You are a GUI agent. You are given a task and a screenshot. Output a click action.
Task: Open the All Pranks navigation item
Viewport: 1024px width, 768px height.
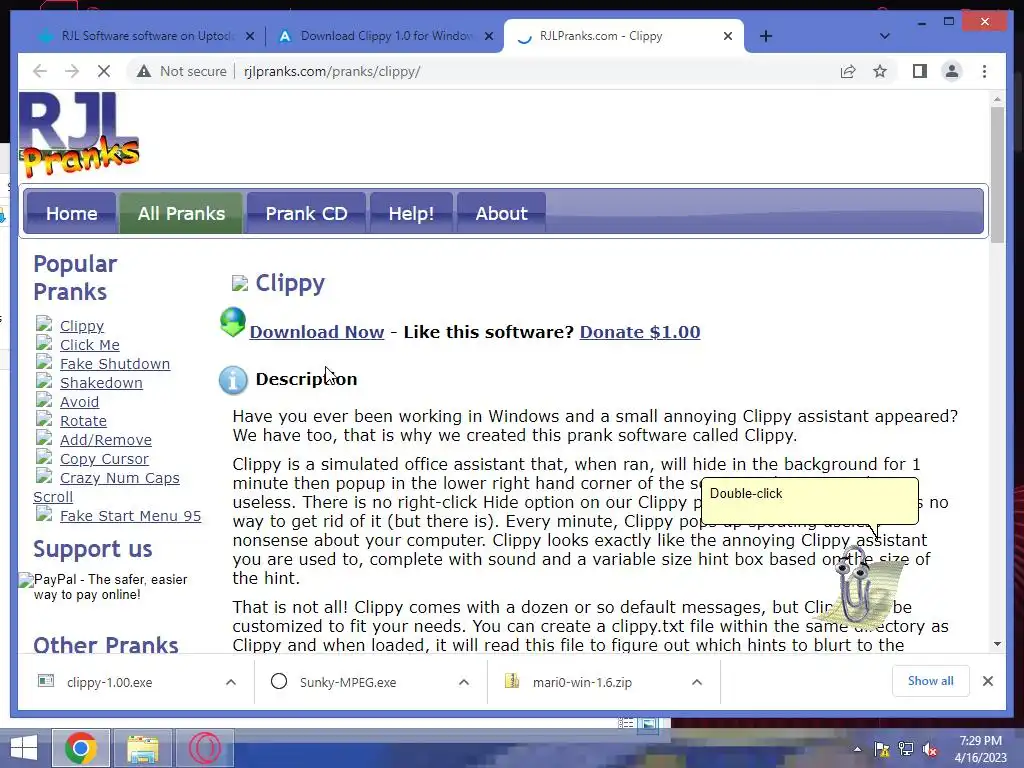point(181,213)
